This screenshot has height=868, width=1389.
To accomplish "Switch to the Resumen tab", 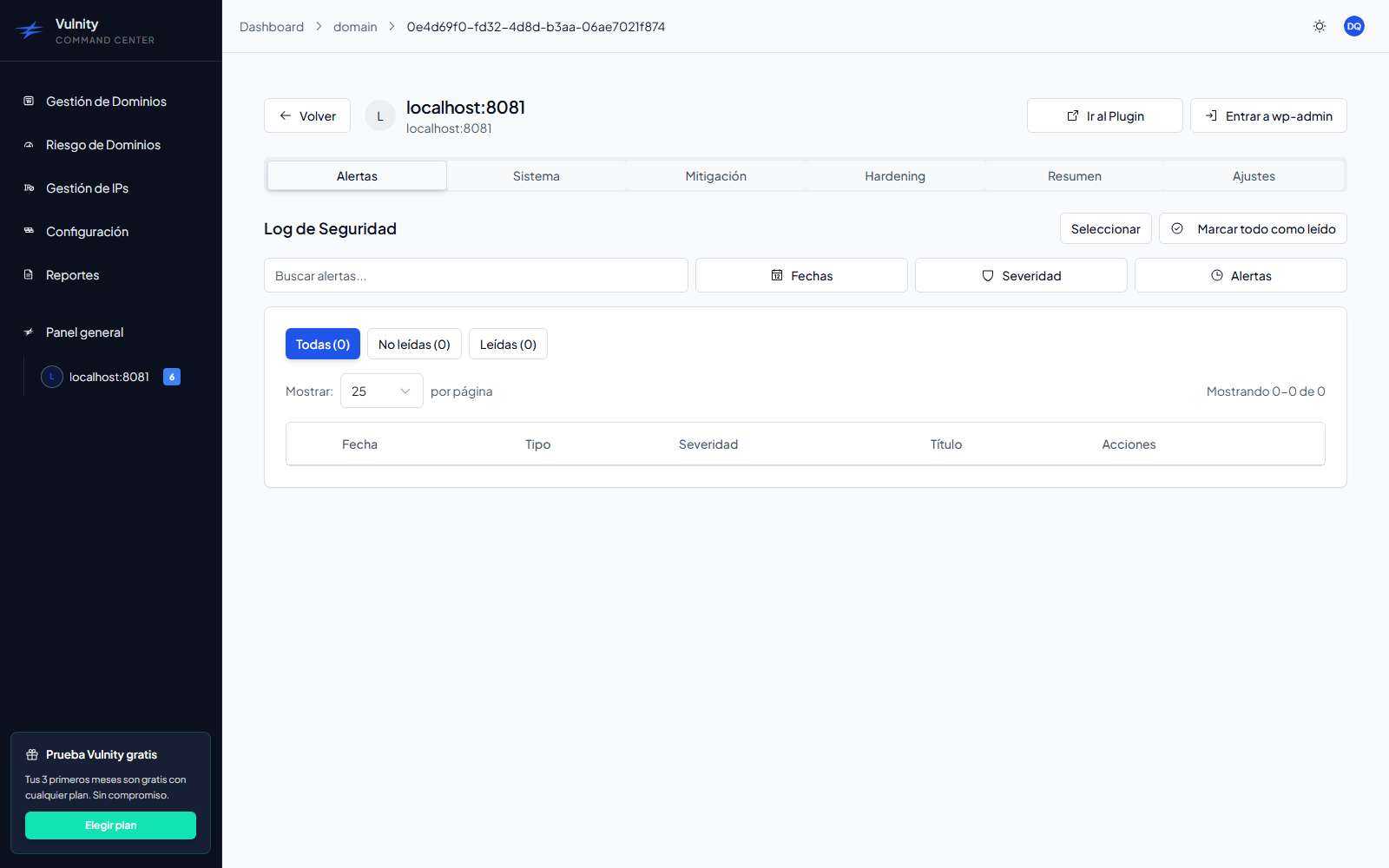I will point(1075,175).
